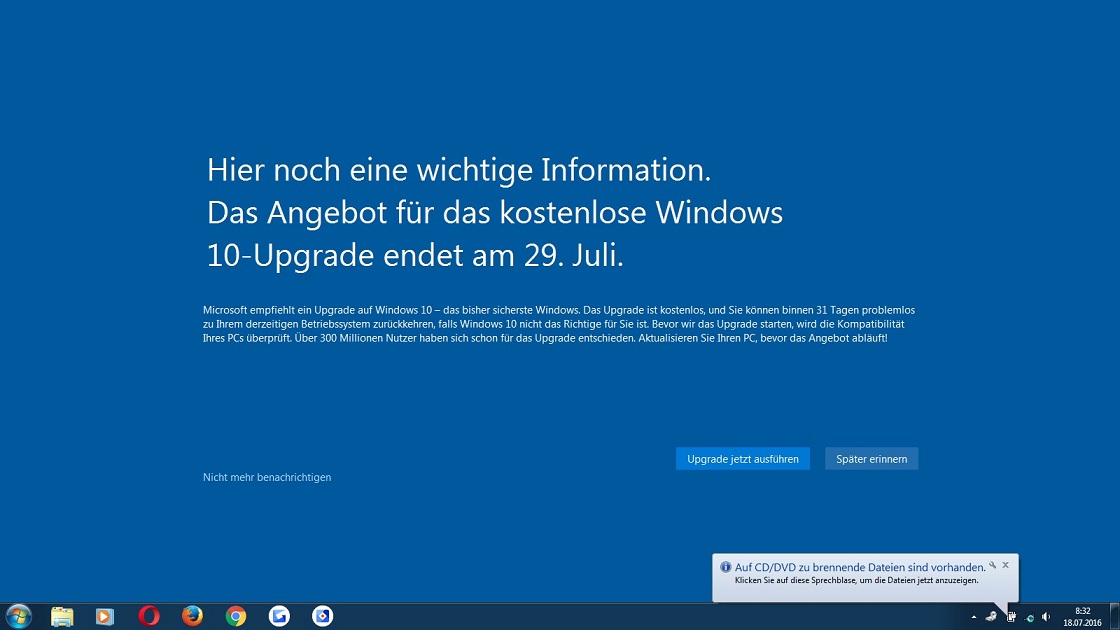Image resolution: width=1120 pixels, height=630 pixels.
Task: Click the headline 'Hier noch eine wichtige Information.'
Action: click(x=459, y=170)
